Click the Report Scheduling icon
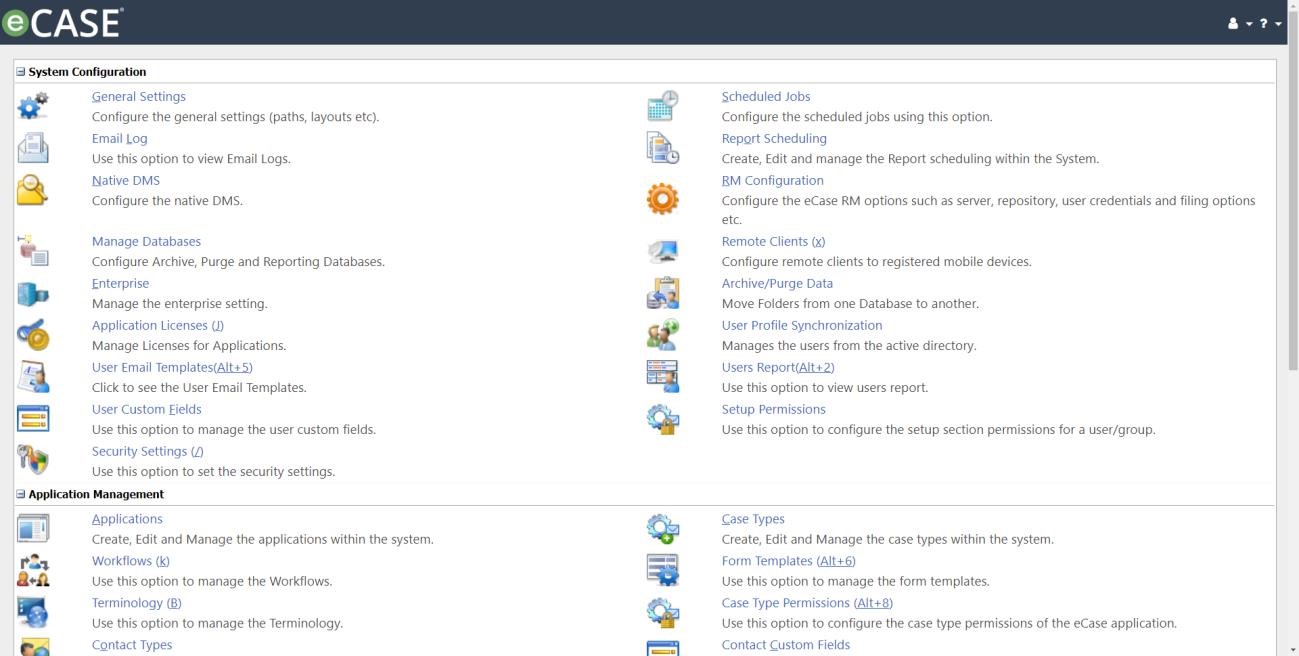Image resolution: width=1299 pixels, height=656 pixels. 663,148
